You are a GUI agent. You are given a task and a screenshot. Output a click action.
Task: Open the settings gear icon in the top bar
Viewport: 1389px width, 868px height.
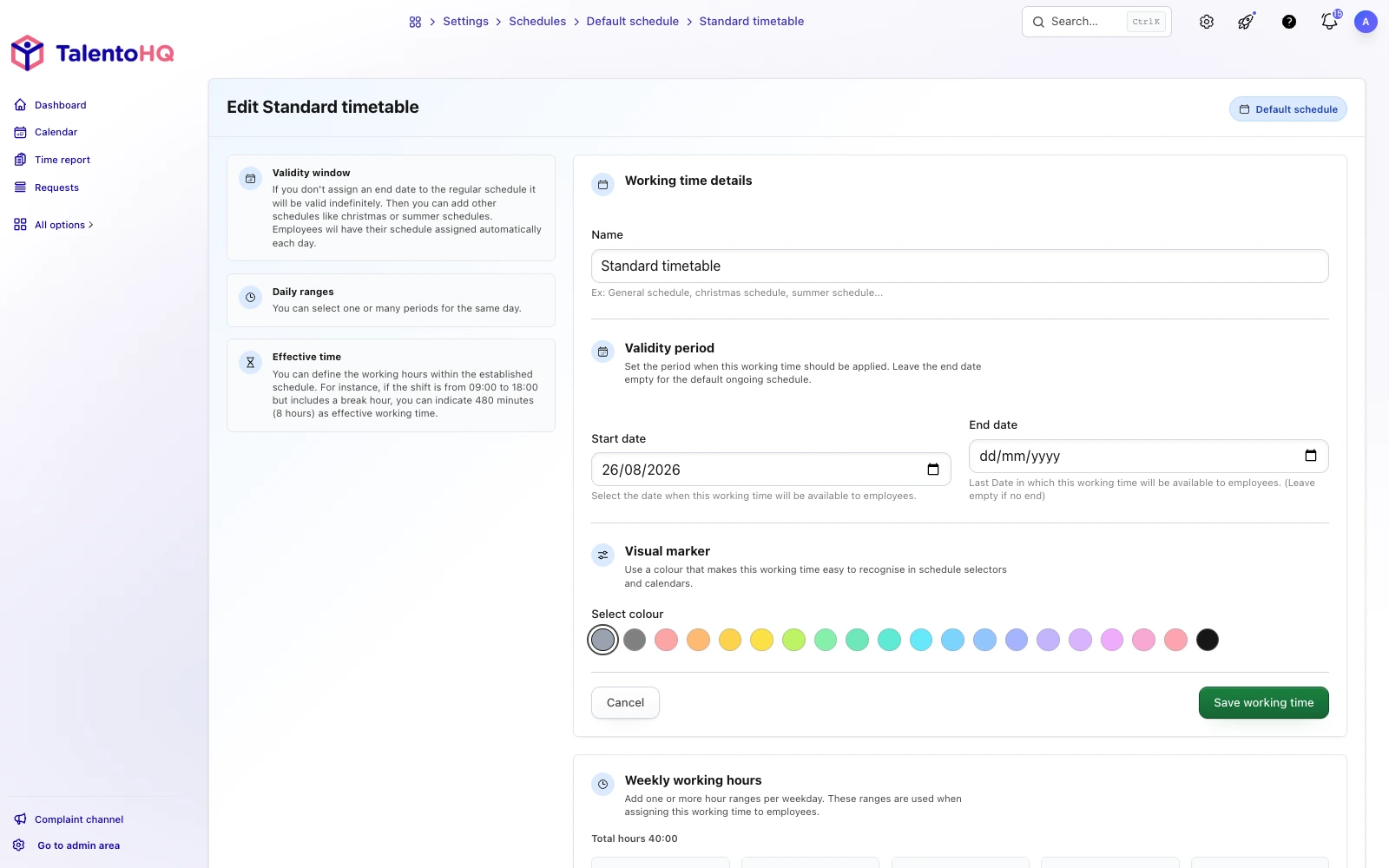click(1207, 22)
